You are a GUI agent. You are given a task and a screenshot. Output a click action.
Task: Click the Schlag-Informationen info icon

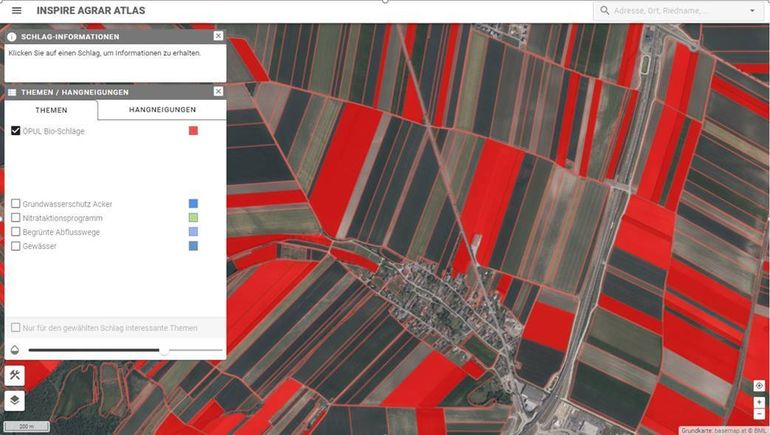pyautogui.click(x=12, y=37)
